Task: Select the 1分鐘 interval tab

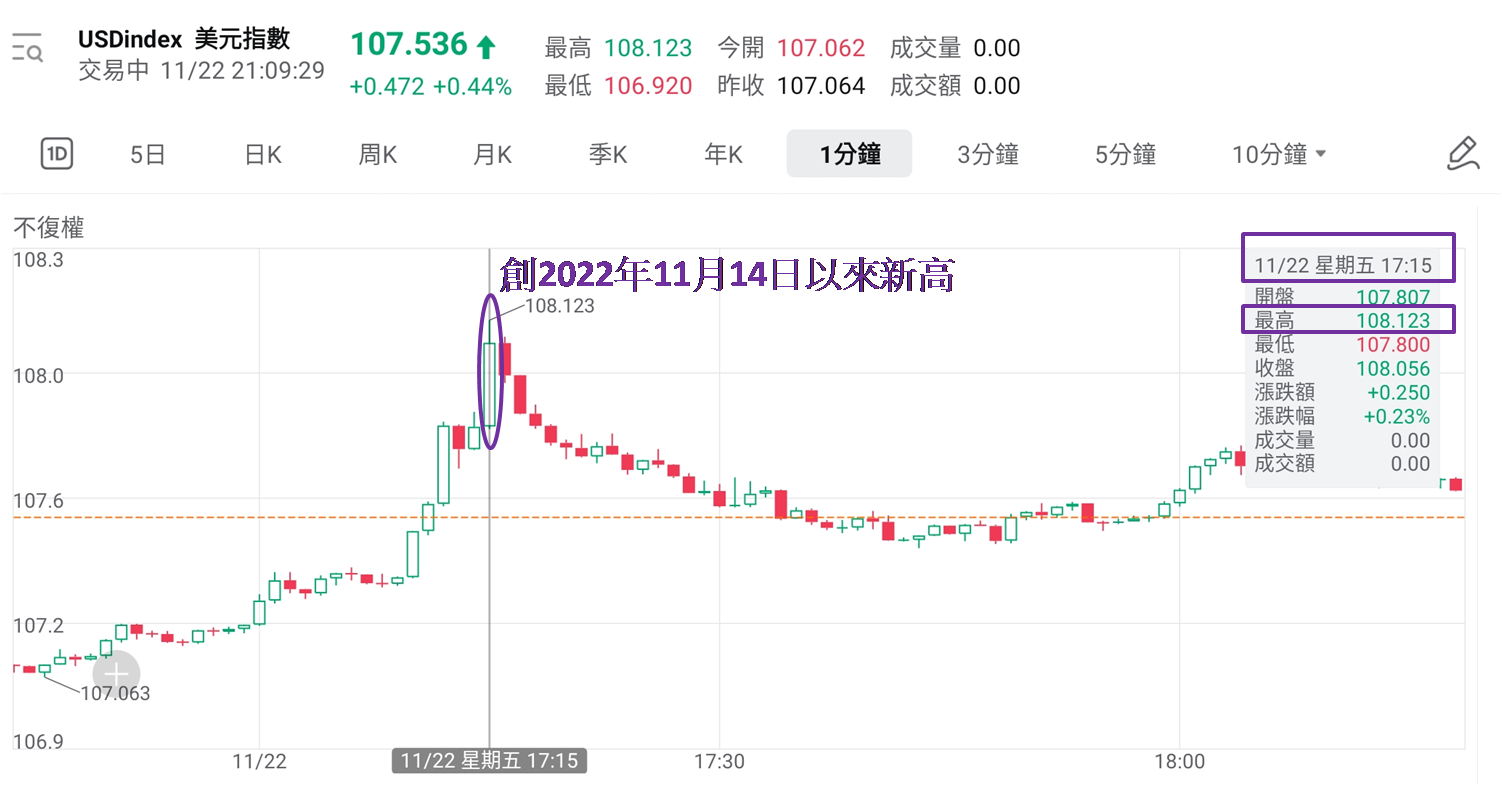Action: click(x=849, y=154)
